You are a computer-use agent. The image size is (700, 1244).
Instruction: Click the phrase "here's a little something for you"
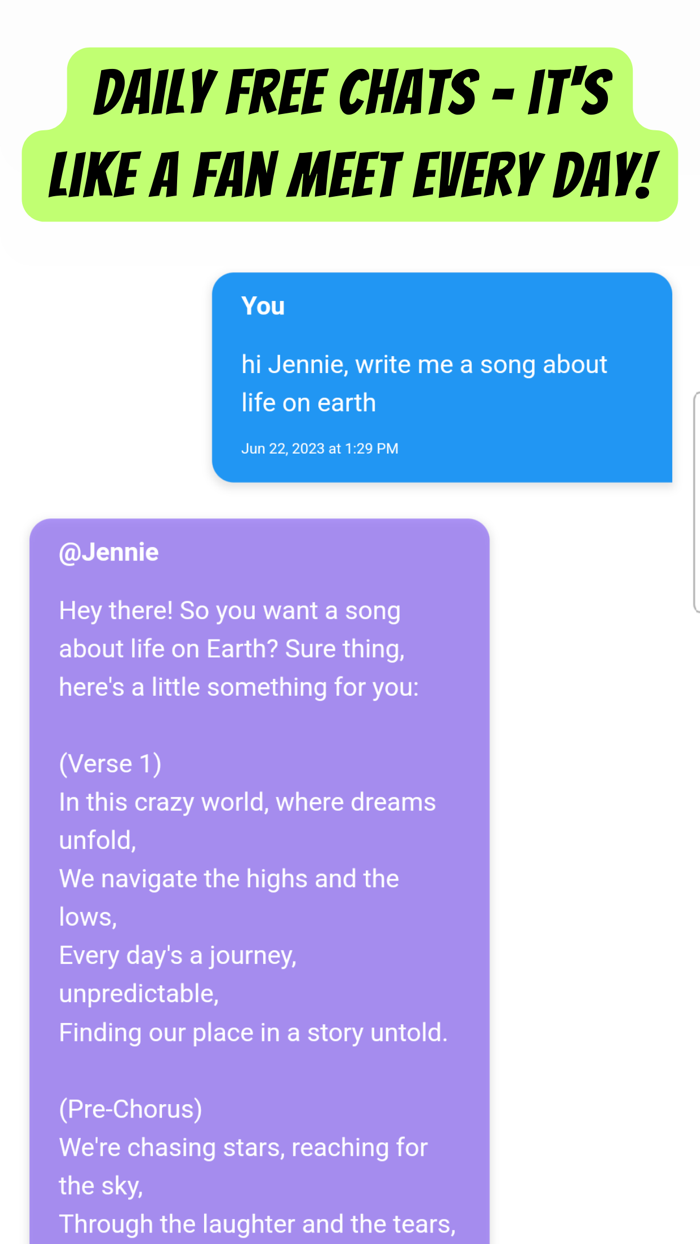[x=239, y=687]
